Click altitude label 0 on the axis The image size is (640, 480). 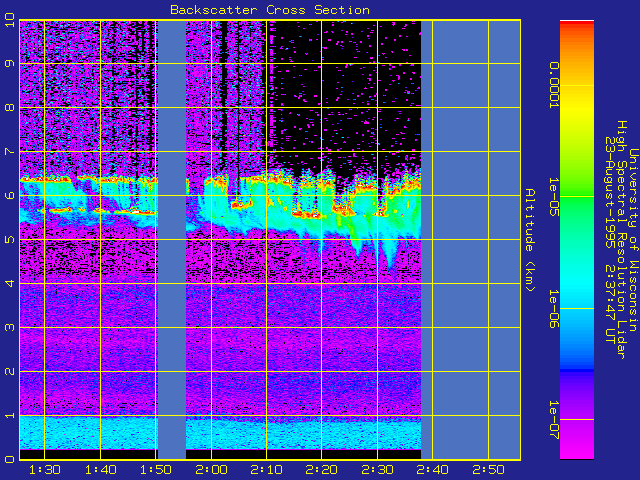pyautogui.click(x=10, y=459)
